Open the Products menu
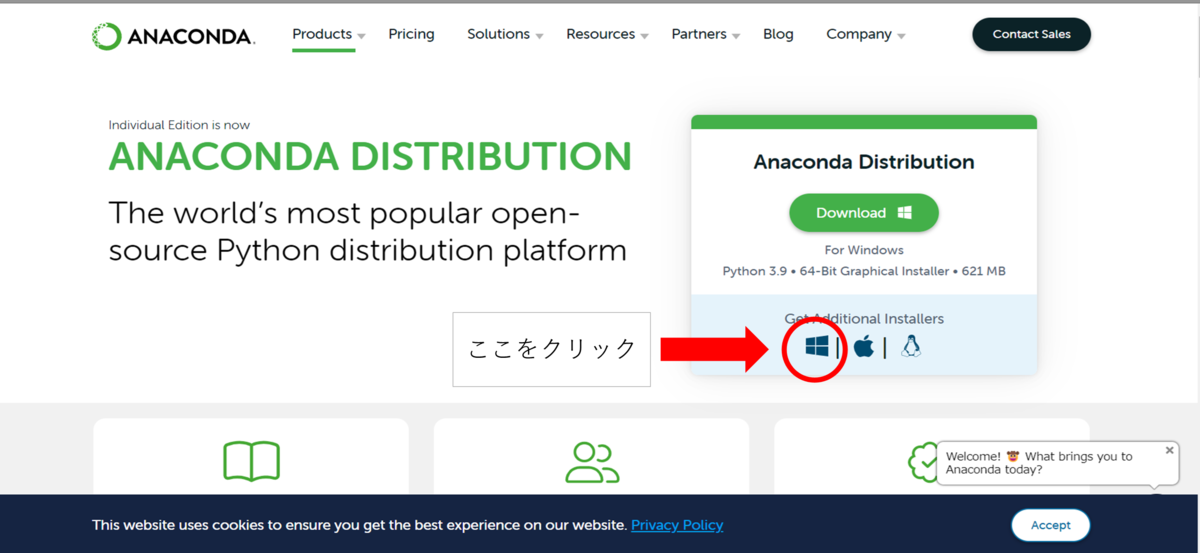Viewport: 1200px width, 553px height. (x=322, y=34)
